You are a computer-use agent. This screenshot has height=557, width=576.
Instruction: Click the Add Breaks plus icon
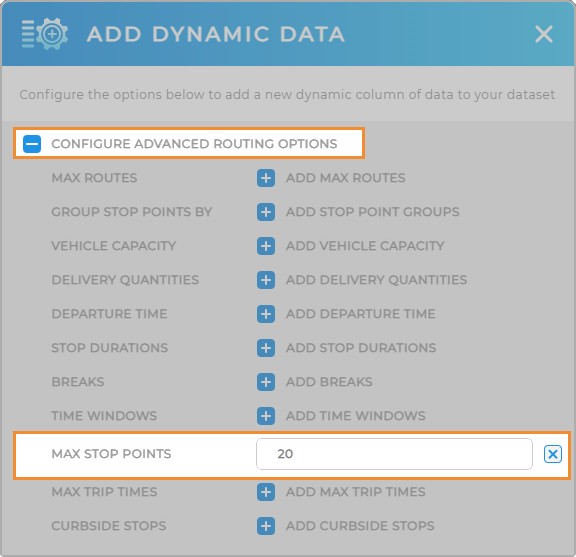click(x=266, y=382)
